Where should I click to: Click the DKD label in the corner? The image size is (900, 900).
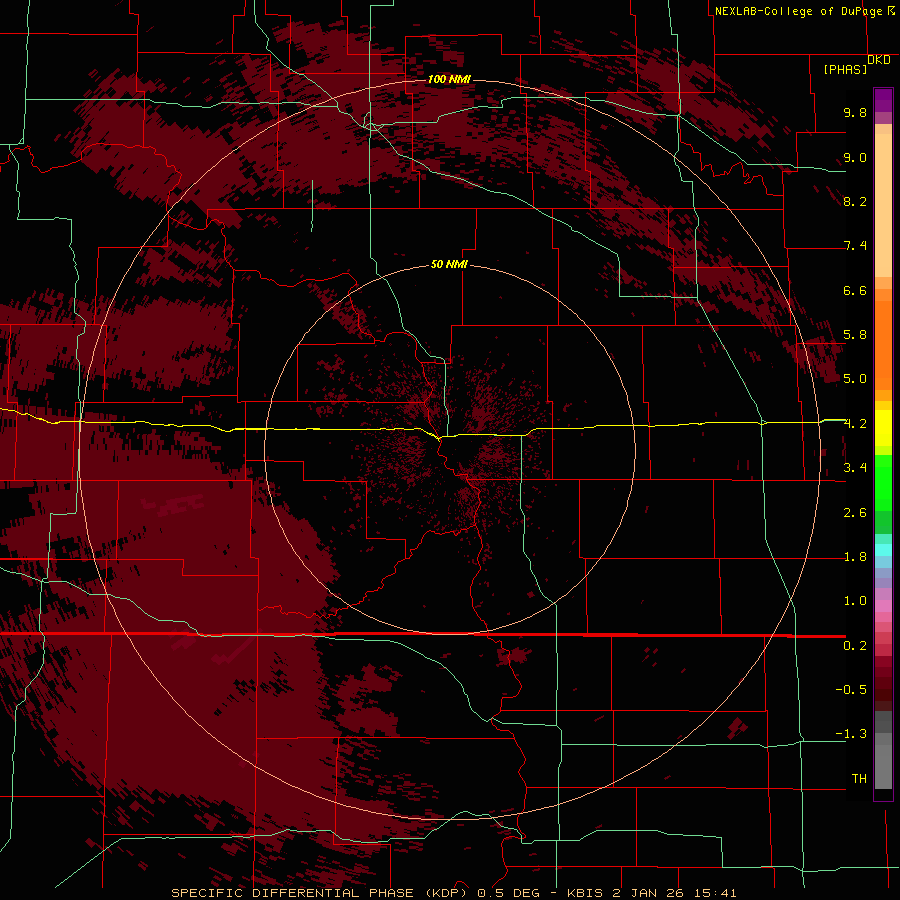pyautogui.click(x=879, y=60)
